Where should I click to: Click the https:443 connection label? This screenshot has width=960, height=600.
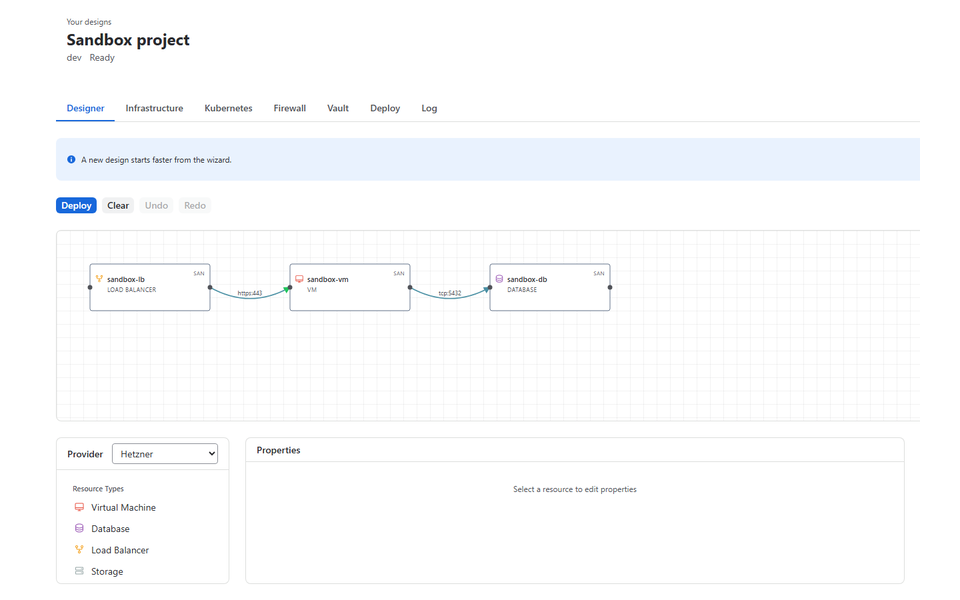pos(250,293)
